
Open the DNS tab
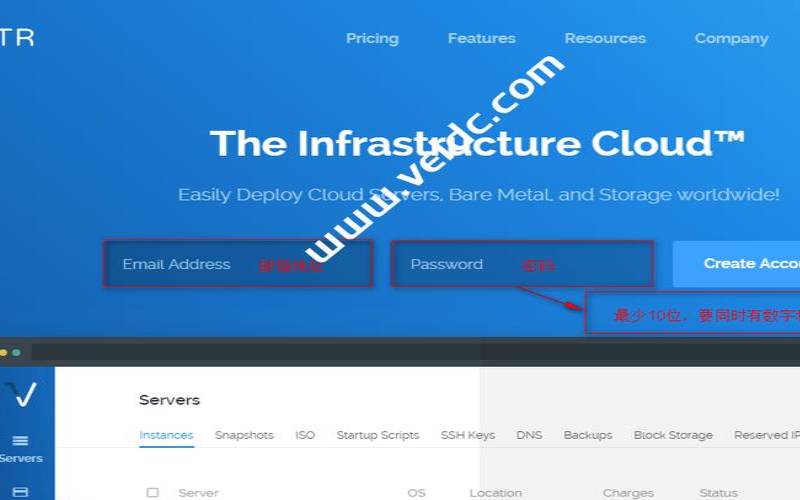tap(529, 435)
